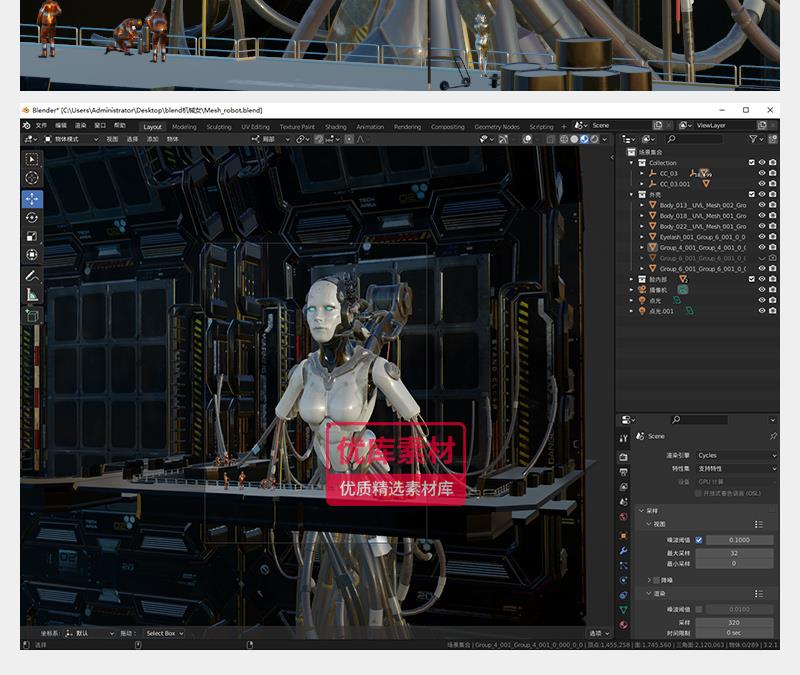
Task: Disable the viewport noise threshold checkbox
Action: [698, 540]
